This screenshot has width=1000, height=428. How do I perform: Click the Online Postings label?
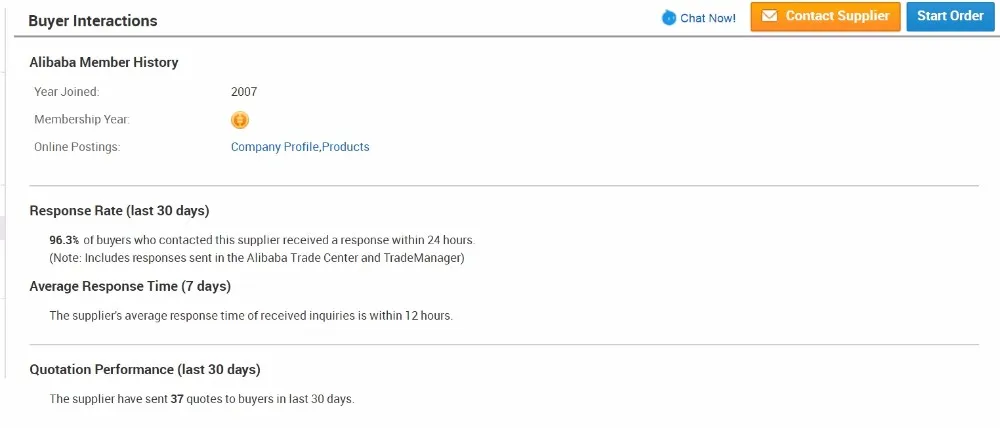point(77,147)
